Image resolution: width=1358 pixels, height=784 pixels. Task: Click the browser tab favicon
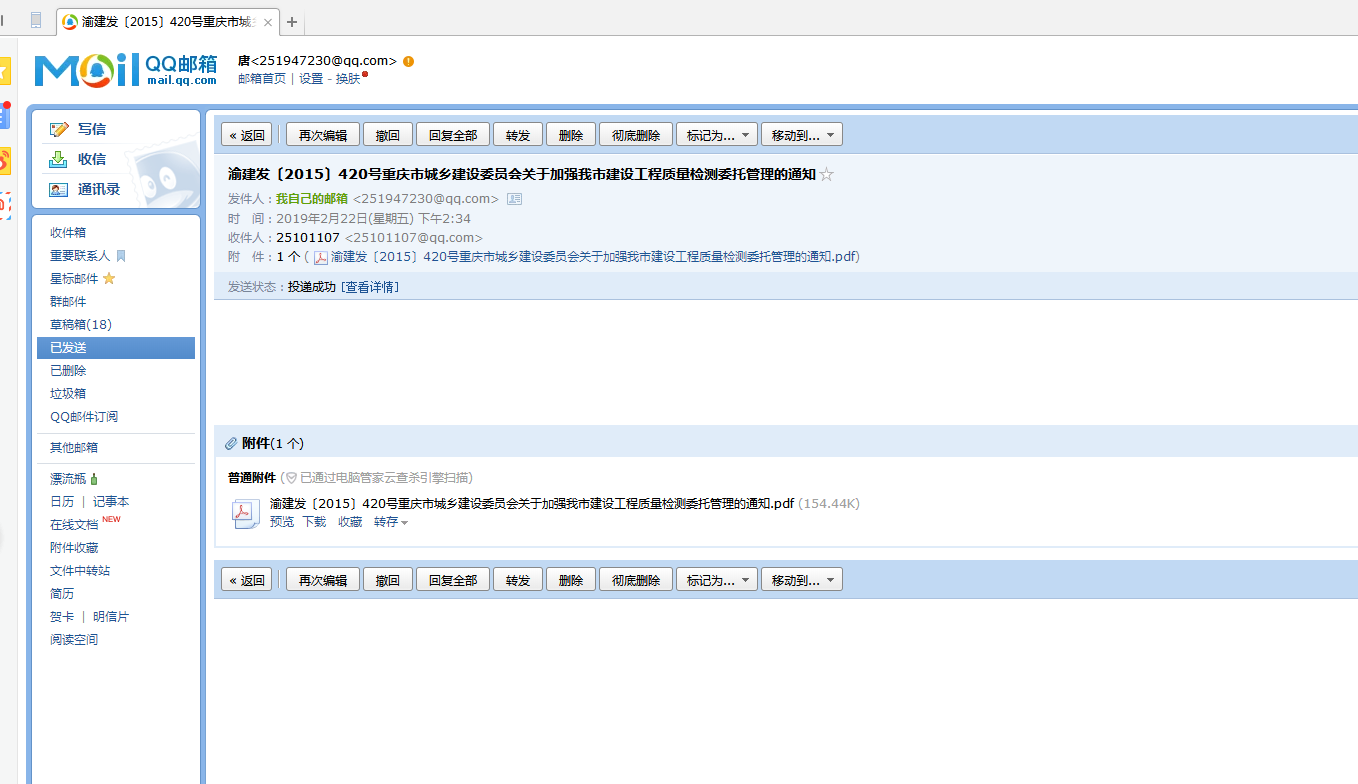[70, 21]
